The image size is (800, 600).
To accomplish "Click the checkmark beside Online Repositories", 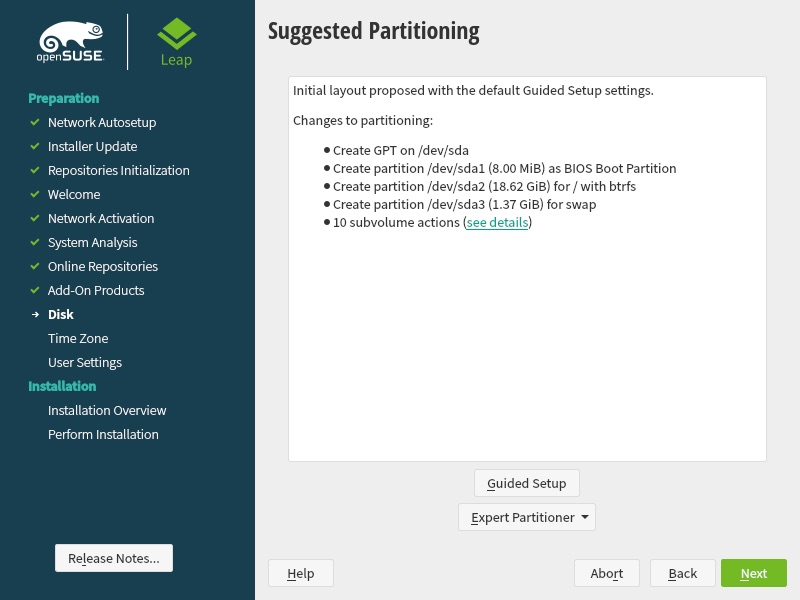I will (x=35, y=266).
